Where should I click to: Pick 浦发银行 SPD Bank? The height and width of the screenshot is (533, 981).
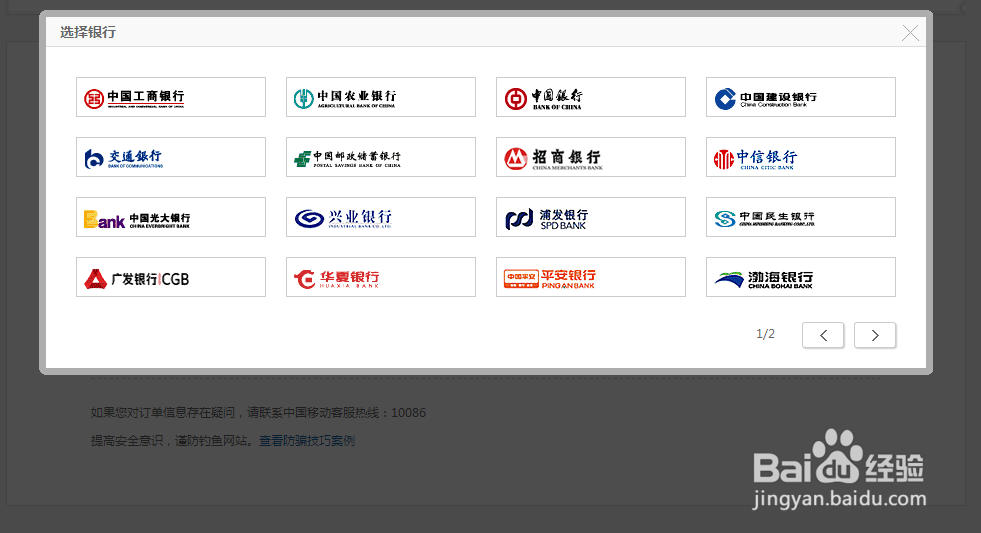point(591,217)
